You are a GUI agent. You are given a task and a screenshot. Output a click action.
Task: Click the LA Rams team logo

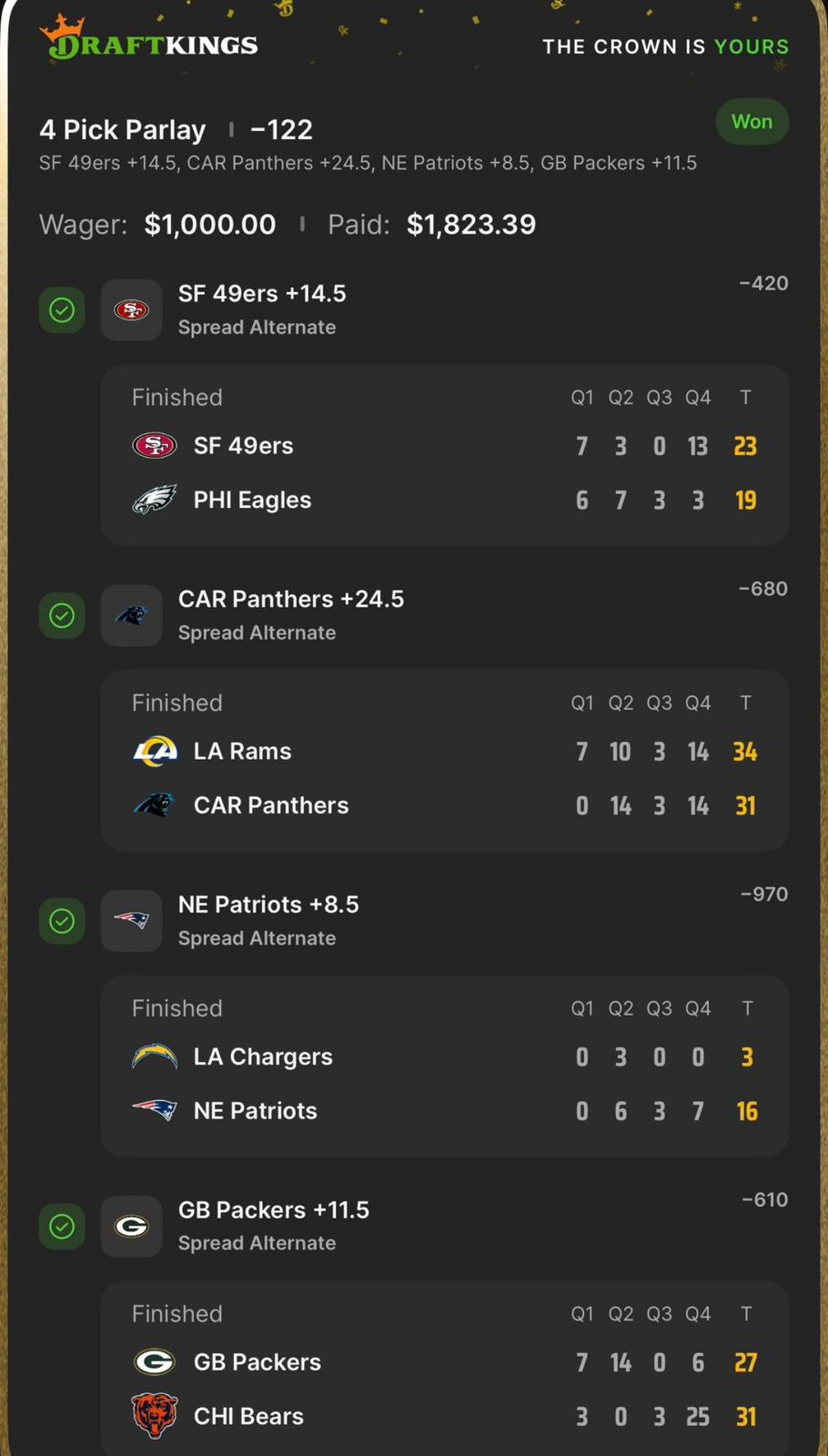tap(155, 751)
